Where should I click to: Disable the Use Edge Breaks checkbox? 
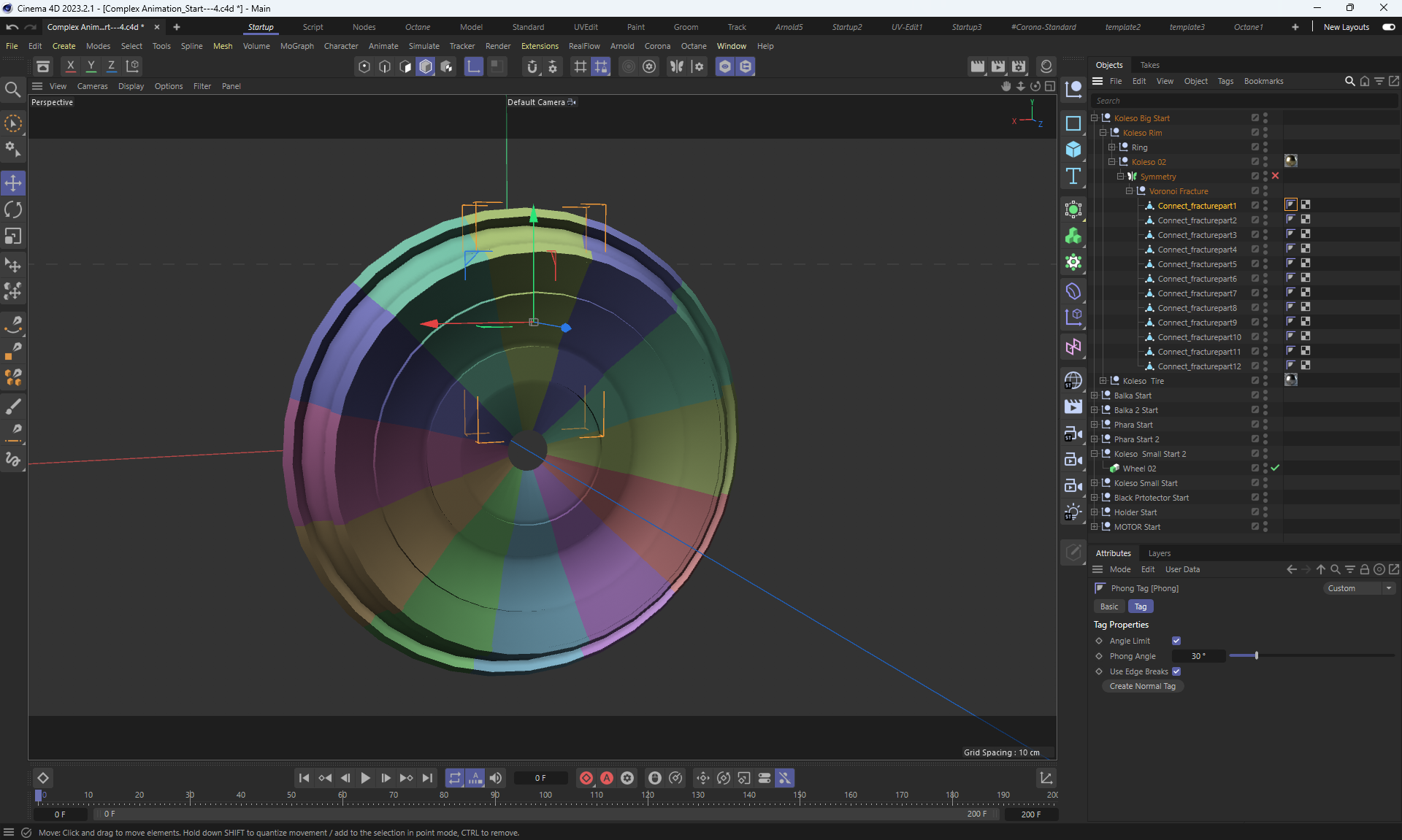coord(1176,671)
